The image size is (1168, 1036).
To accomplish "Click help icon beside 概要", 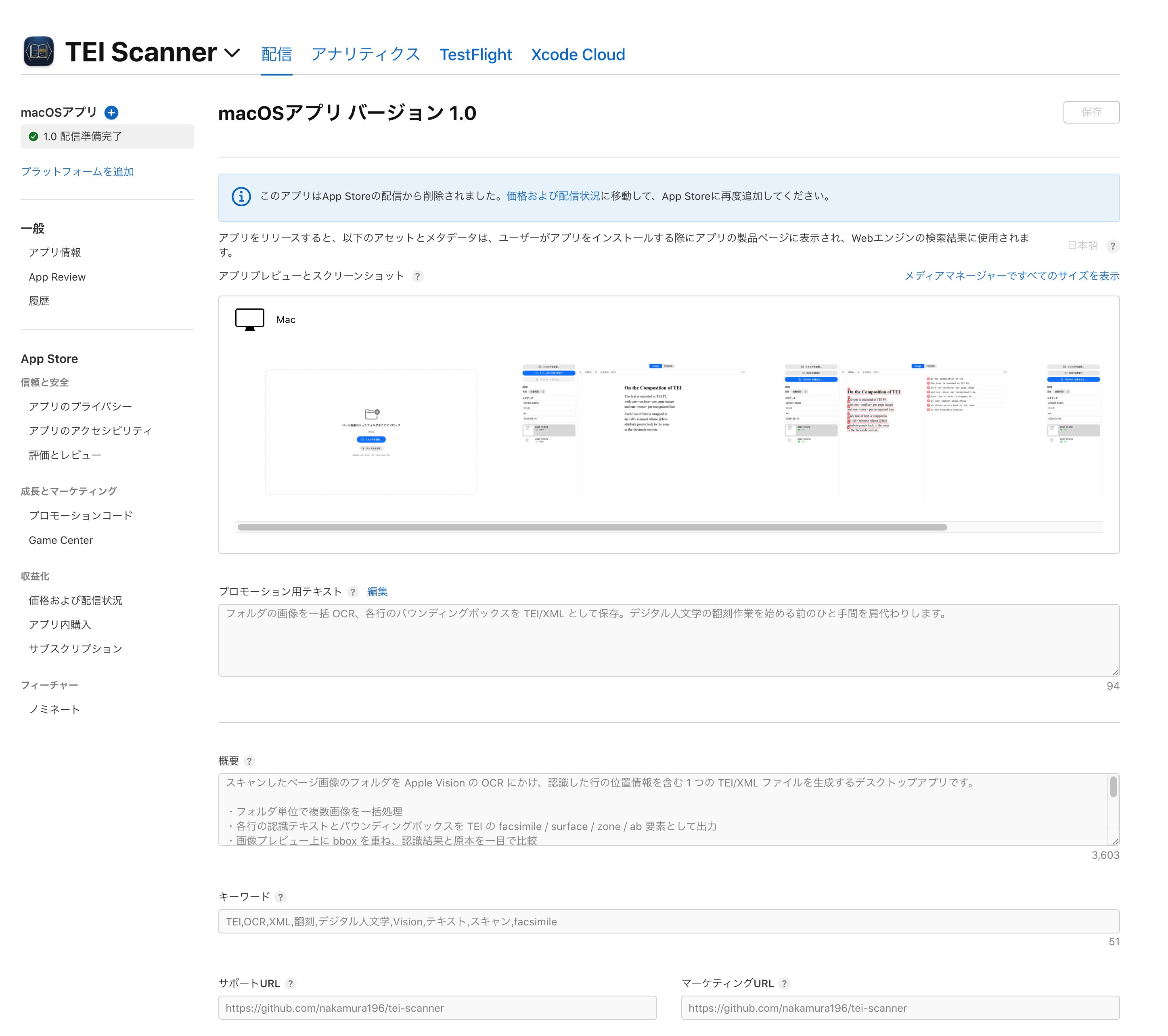I will pyautogui.click(x=249, y=761).
